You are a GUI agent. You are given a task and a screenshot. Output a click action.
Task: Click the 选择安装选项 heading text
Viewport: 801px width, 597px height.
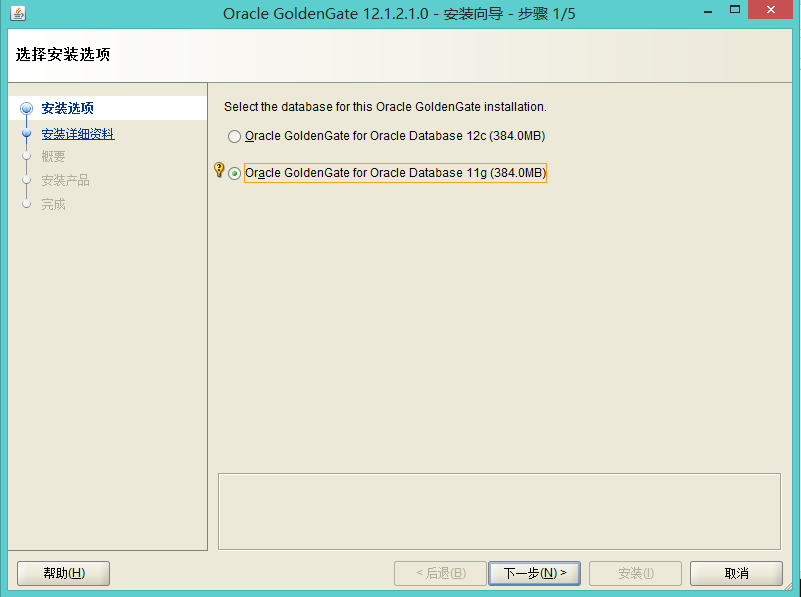point(63,54)
